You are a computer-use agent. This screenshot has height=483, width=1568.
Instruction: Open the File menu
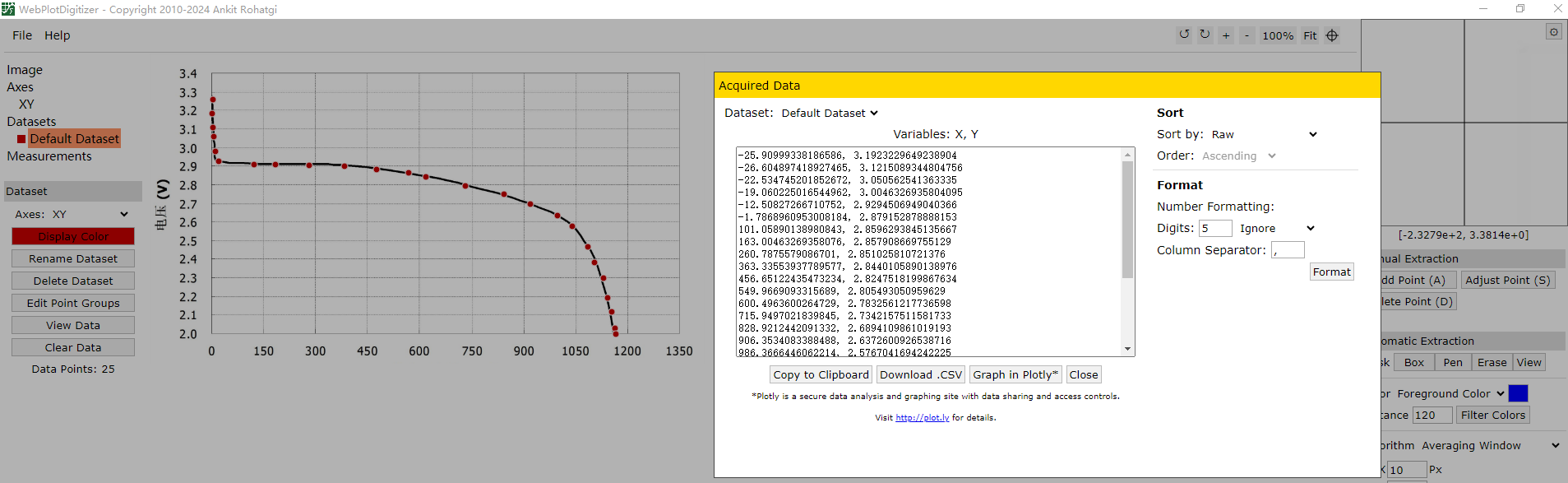22,35
